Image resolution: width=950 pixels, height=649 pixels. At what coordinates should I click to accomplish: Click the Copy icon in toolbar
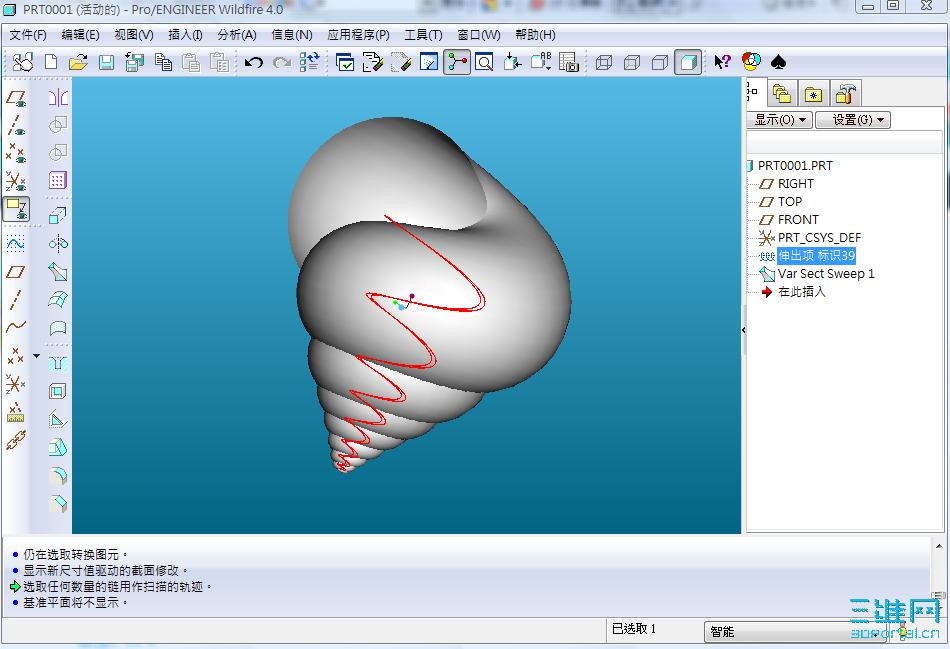pos(163,62)
